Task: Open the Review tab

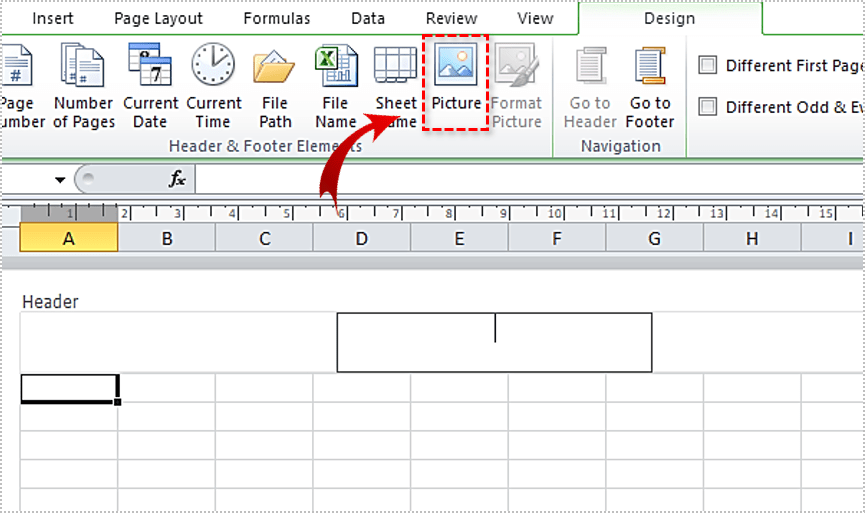Action: 451,19
